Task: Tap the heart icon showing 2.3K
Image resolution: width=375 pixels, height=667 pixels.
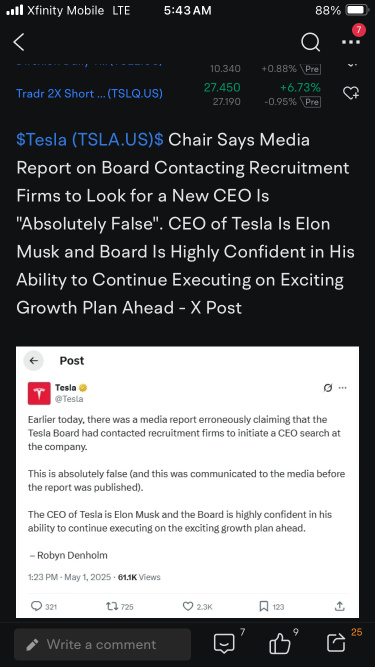Action: [x=188, y=606]
